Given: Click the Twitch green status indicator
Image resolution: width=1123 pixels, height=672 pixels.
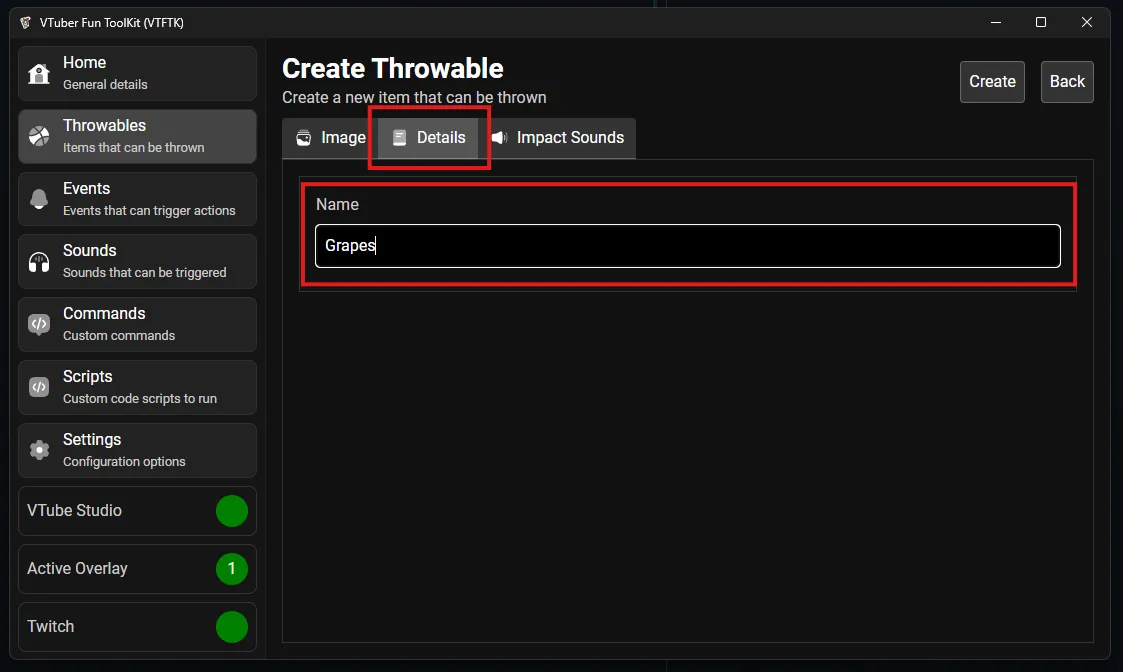Looking at the screenshot, I should click(231, 627).
